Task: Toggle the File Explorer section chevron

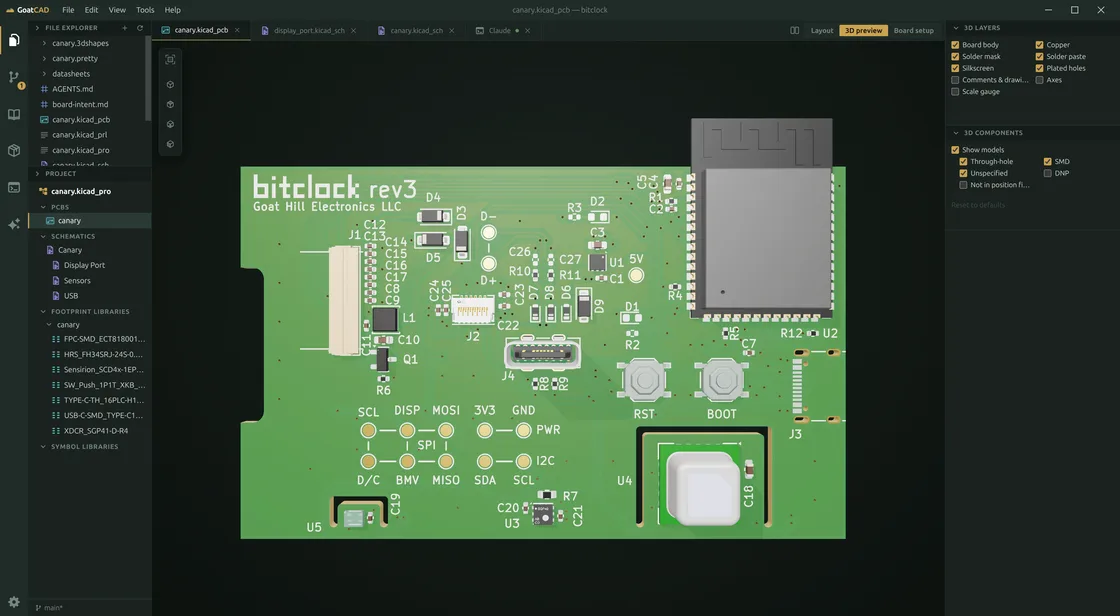Action: click(x=37, y=28)
